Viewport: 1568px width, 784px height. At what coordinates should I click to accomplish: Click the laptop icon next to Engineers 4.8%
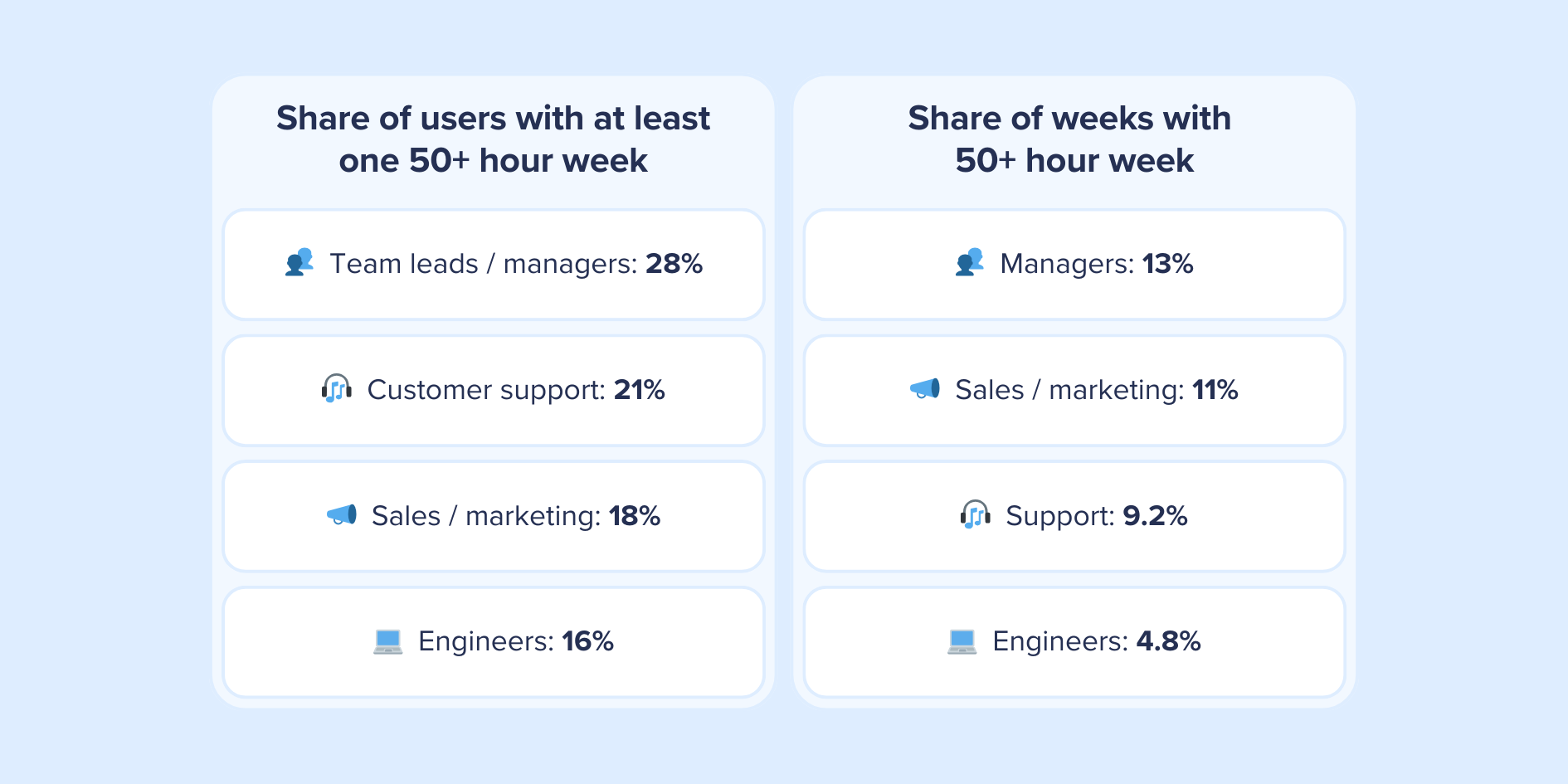pyautogui.click(x=962, y=641)
